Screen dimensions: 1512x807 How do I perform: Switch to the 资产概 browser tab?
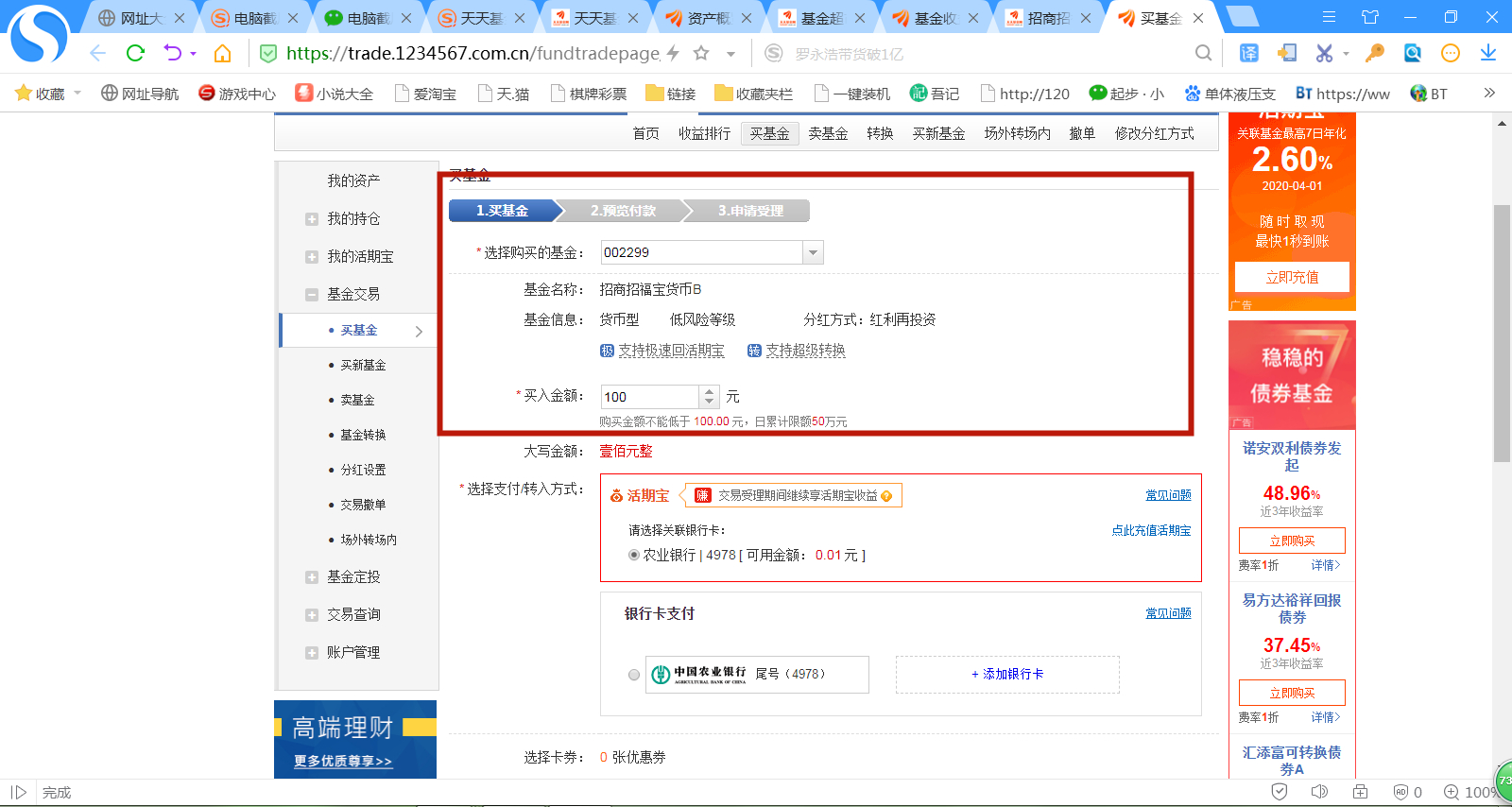[x=708, y=18]
